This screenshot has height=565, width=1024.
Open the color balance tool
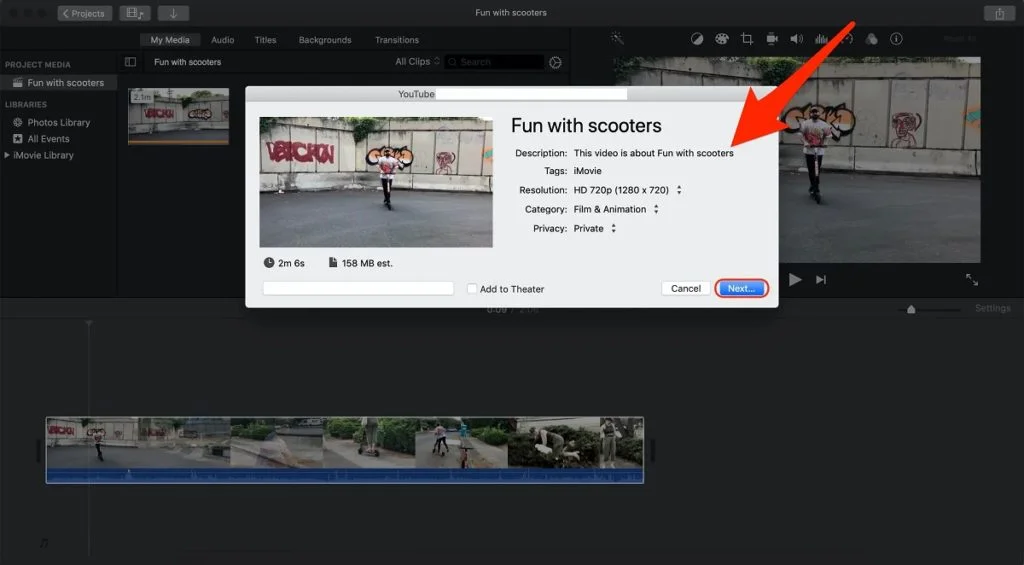click(697, 39)
